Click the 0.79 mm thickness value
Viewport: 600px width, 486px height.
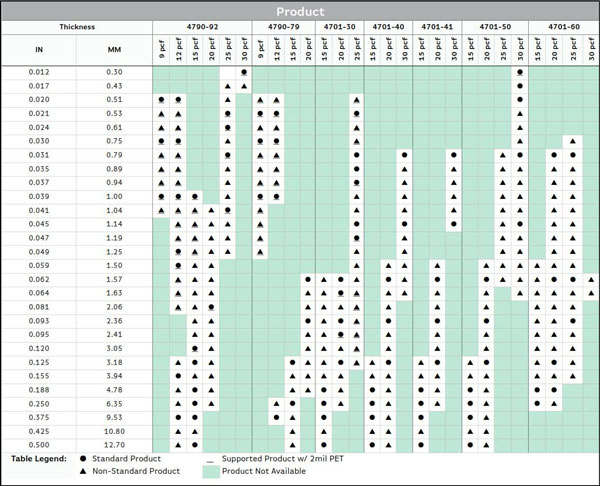coord(114,155)
